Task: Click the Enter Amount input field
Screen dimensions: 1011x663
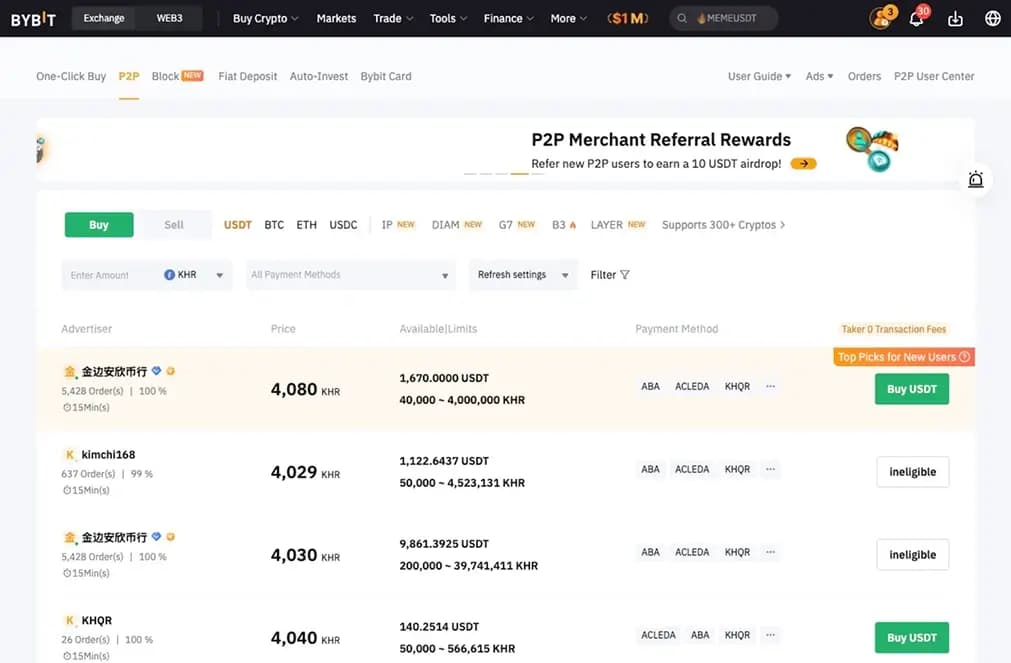Action: point(110,275)
